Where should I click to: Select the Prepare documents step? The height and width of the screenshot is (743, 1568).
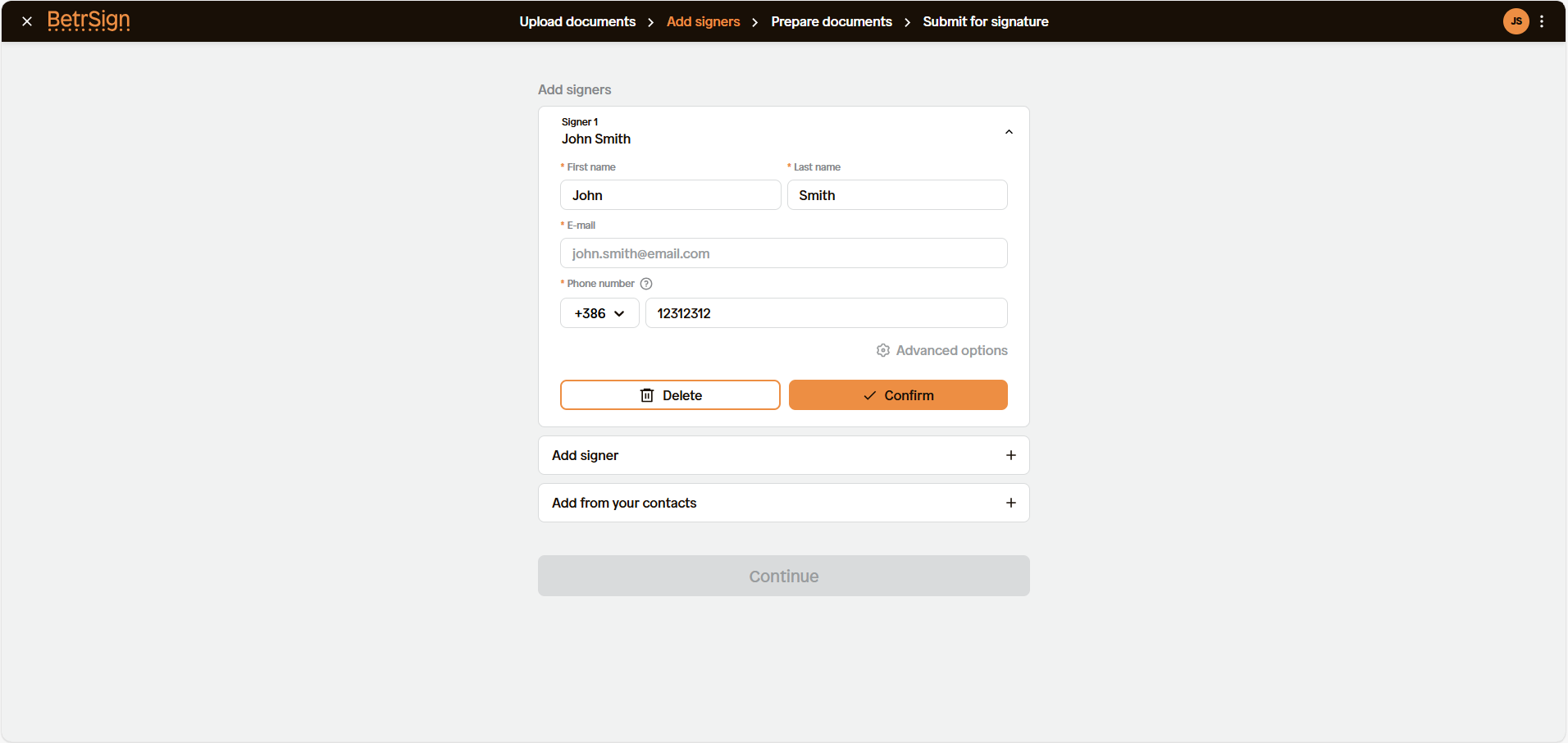[x=832, y=21]
